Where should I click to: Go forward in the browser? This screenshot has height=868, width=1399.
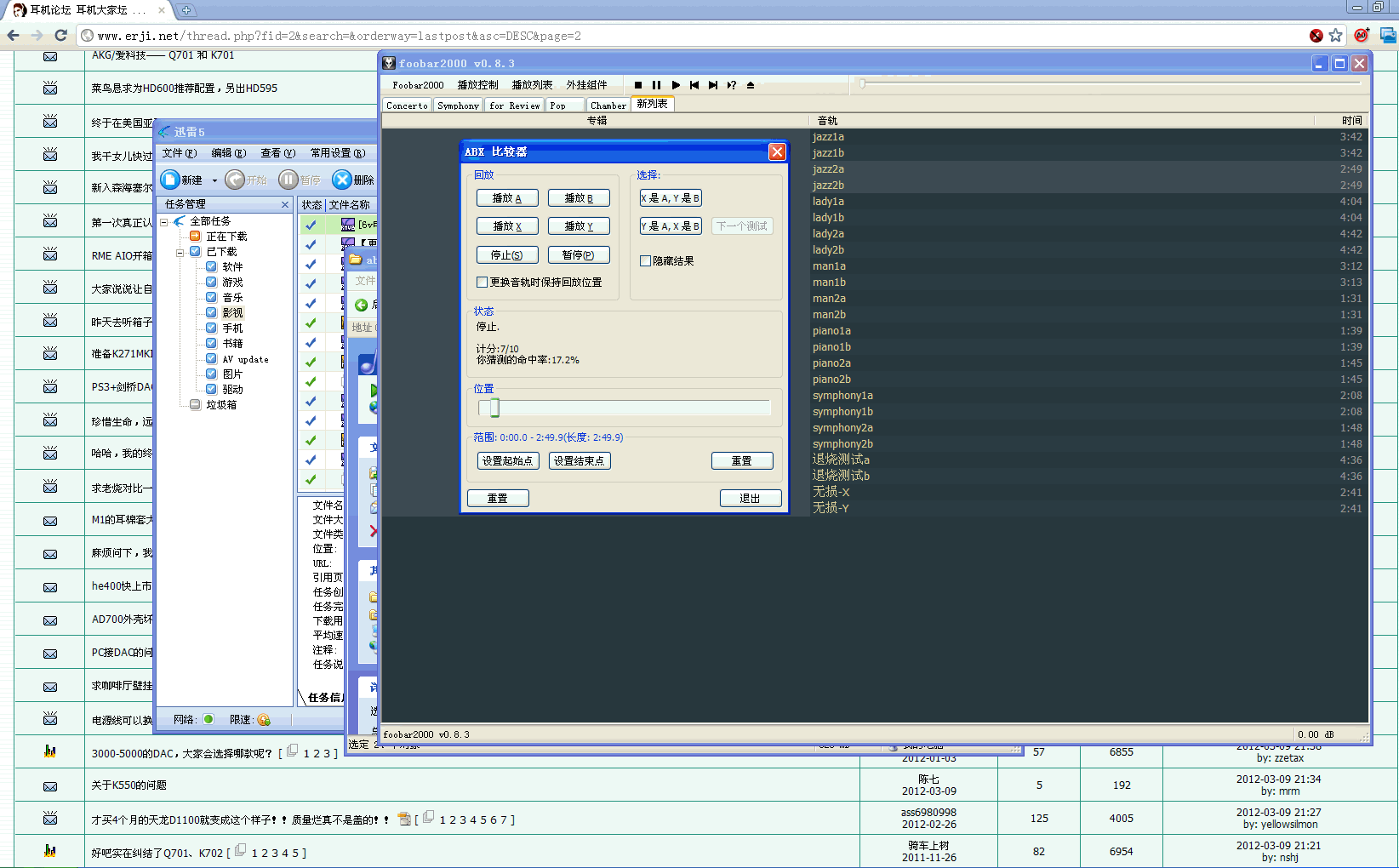pyautogui.click(x=37, y=35)
